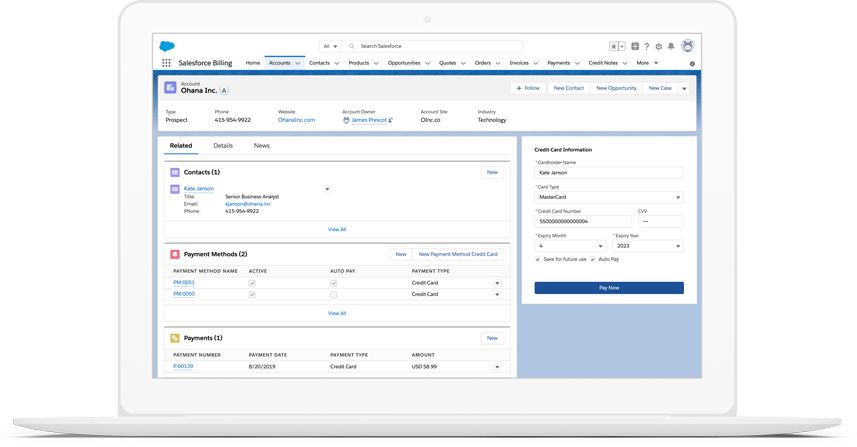Expand the Invoices nav chevron
Screen dimensions: 857x447
click(536, 63)
